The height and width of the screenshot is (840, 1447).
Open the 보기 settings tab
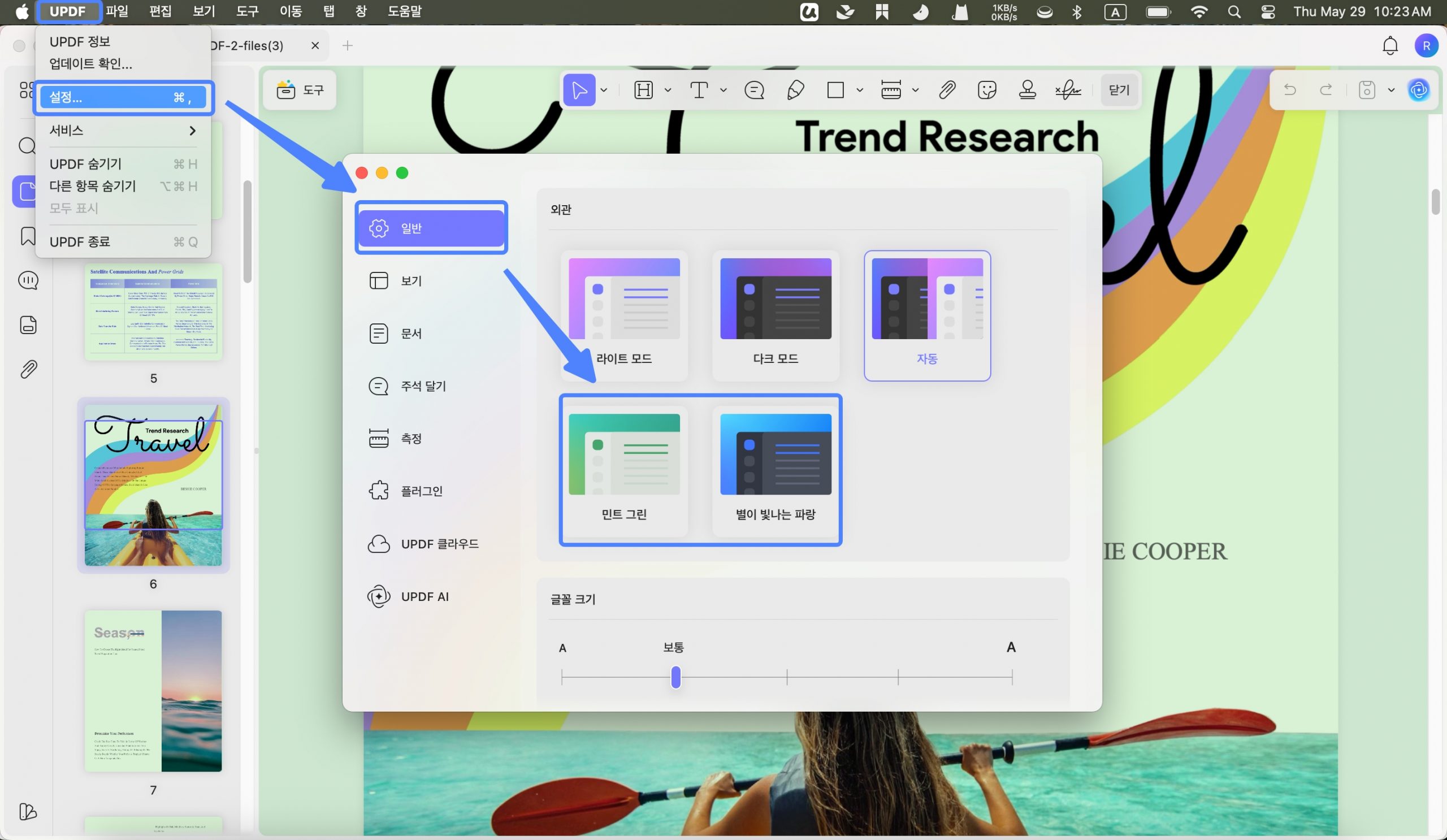coord(431,281)
